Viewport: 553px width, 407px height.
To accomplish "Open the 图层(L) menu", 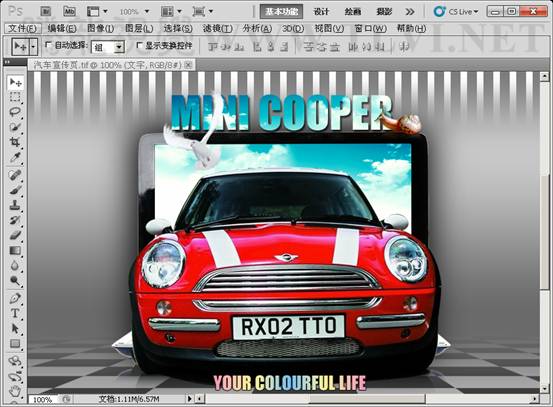I will pos(139,28).
